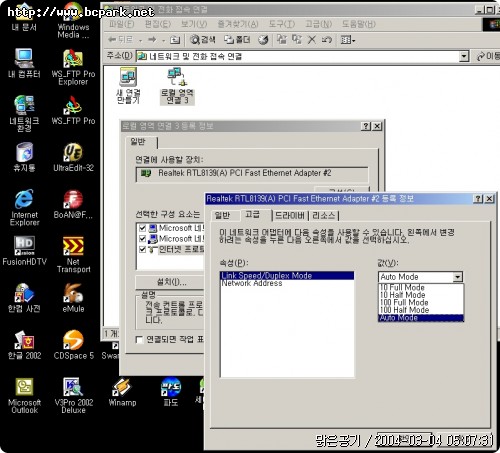Choose 100 Half Mode from list
The width and height of the screenshot is (500, 453).
(x=421, y=310)
